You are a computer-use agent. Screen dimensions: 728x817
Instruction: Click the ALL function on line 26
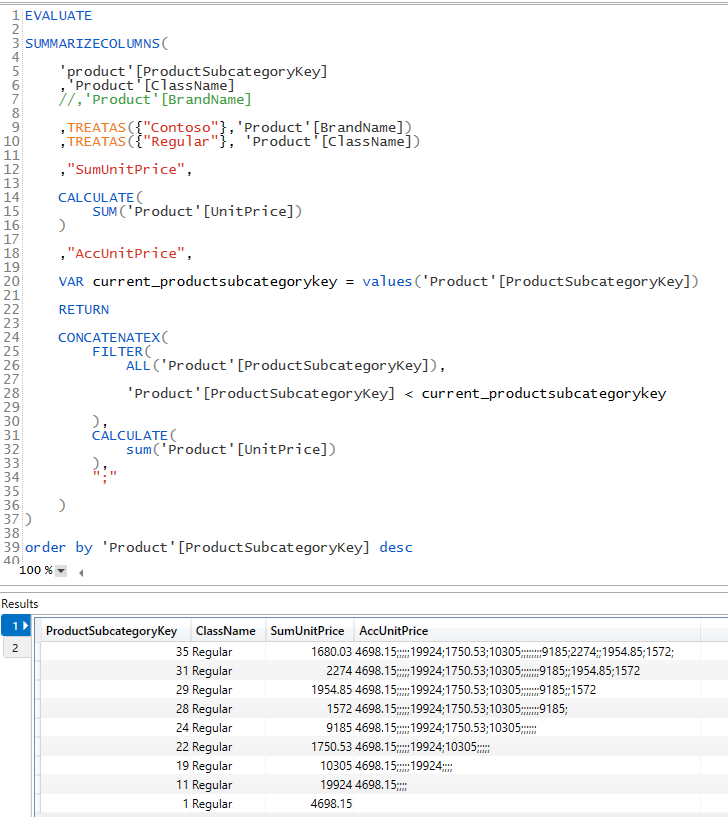coord(139,365)
